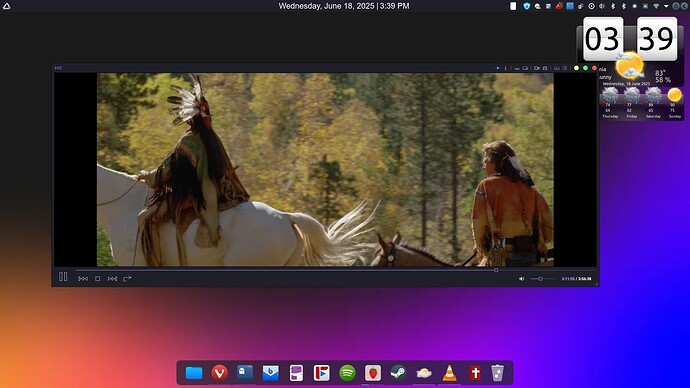
Task: Open media info via the 'i' icon
Action: coord(505,68)
